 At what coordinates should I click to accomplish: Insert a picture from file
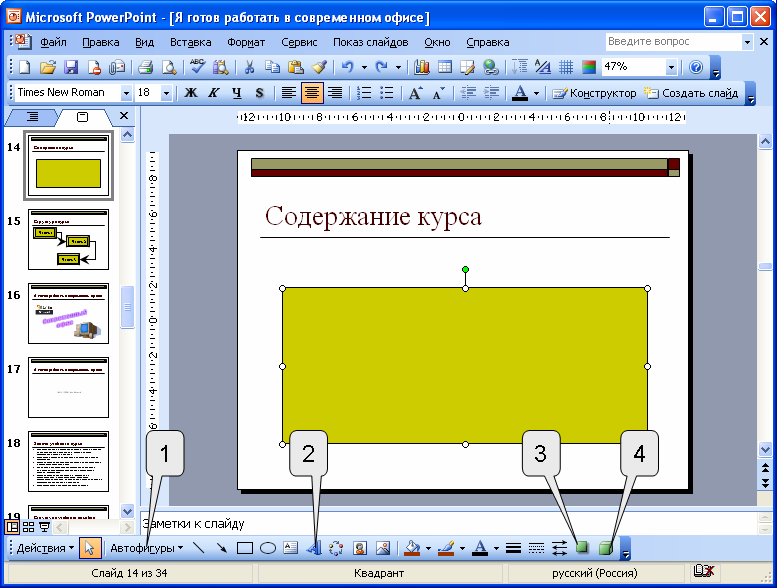(x=383, y=548)
